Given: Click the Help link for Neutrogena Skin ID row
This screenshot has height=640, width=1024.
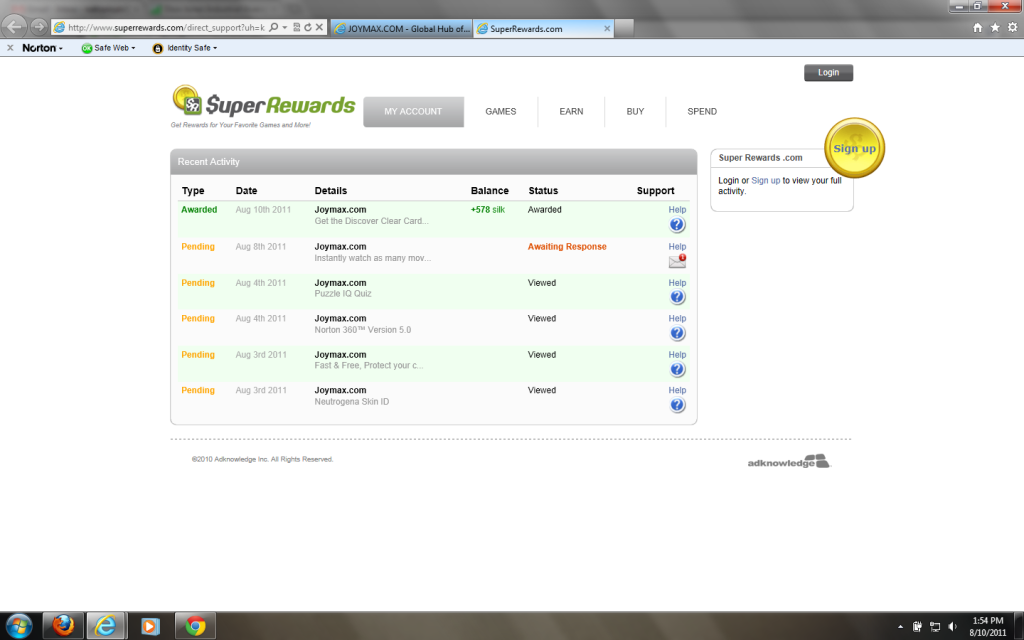Looking at the screenshot, I should (677, 391).
